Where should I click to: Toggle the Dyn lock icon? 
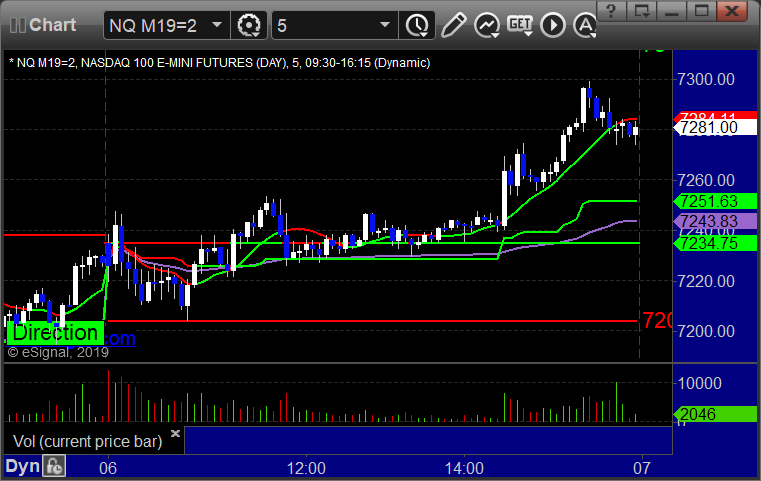pyautogui.click(x=54, y=466)
